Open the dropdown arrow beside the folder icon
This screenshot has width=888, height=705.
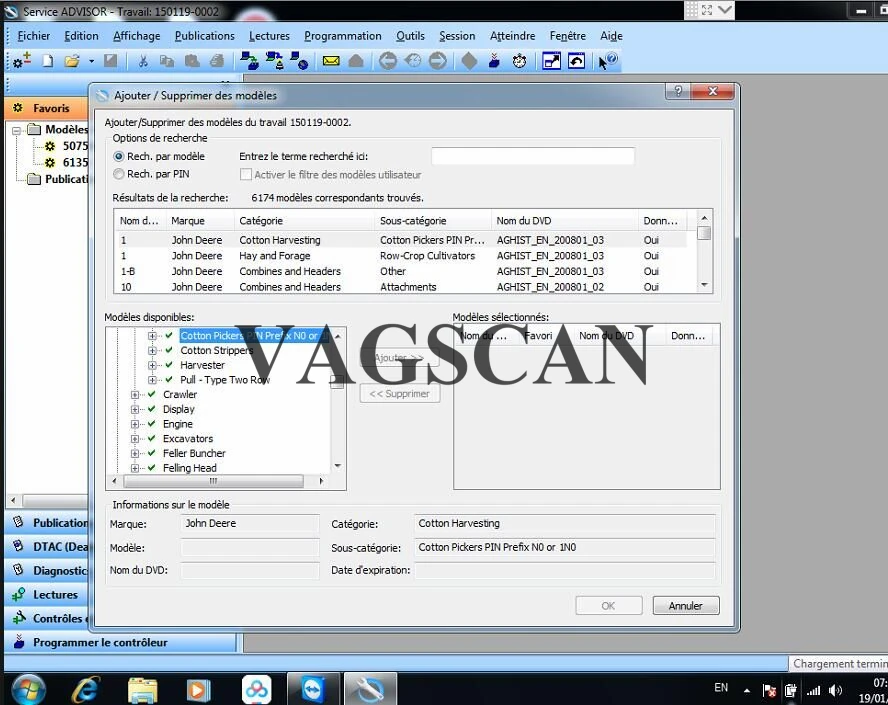pyautogui.click(x=91, y=61)
